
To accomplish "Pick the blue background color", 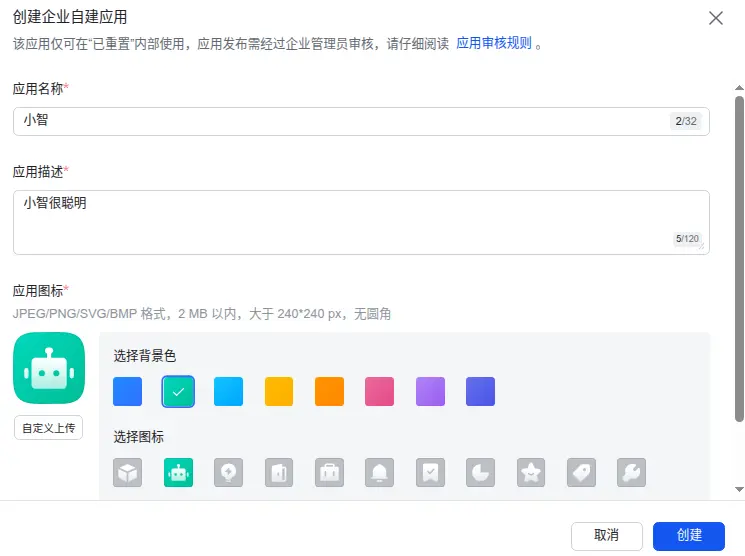I will coord(127,392).
